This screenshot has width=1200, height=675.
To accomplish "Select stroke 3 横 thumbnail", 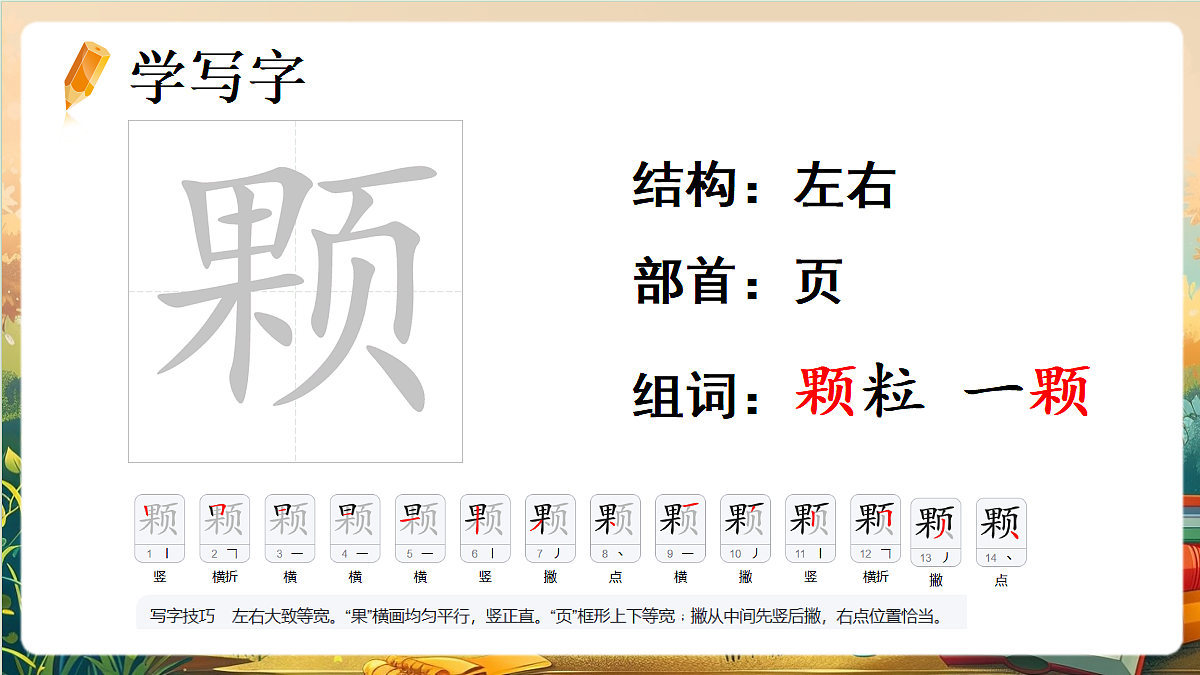I will (x=290, y=529).
